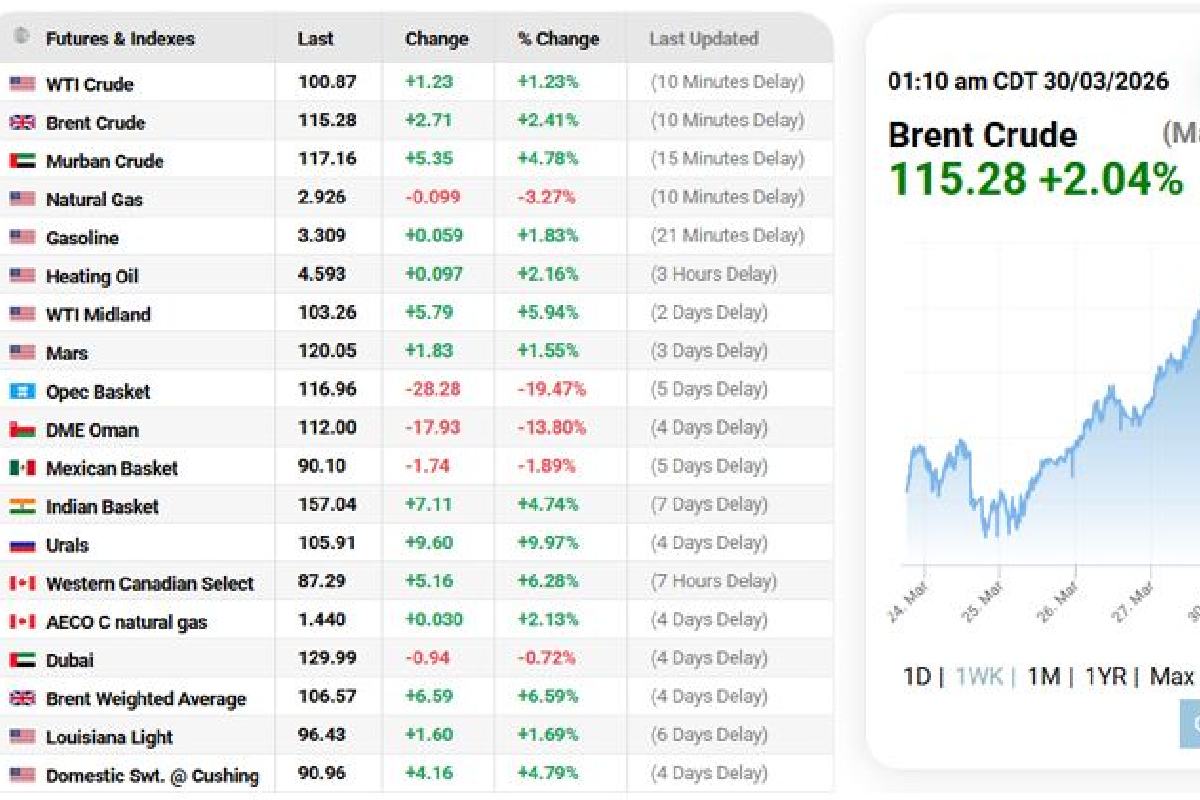The width and height of the screenshot is (1200, 800).
Task: Open the Louisiana Light link
Action: pos(109,737)
